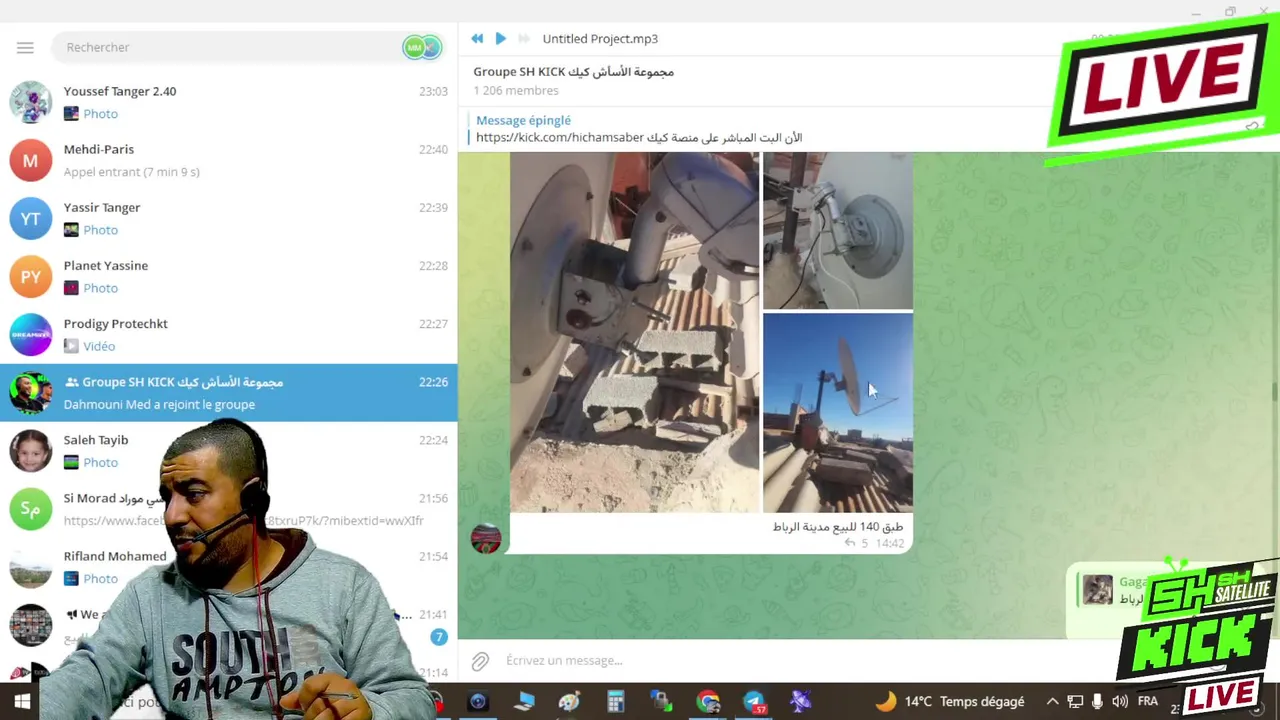The width and height of the screenshot is (1280, 720).
Task: Click the green avatar of Si Morad
Action: pos(31,508)
